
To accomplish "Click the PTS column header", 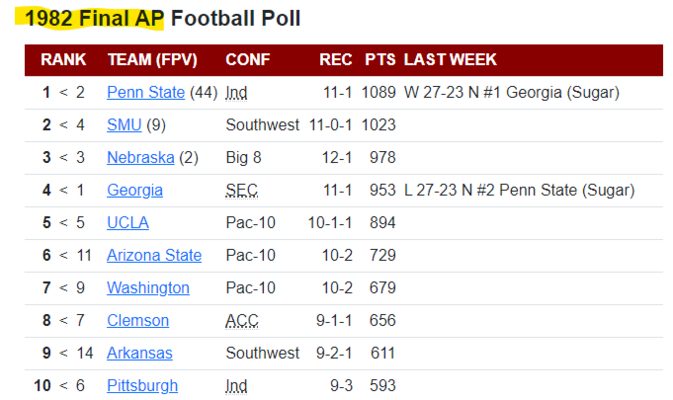I will tap(380, 60).
